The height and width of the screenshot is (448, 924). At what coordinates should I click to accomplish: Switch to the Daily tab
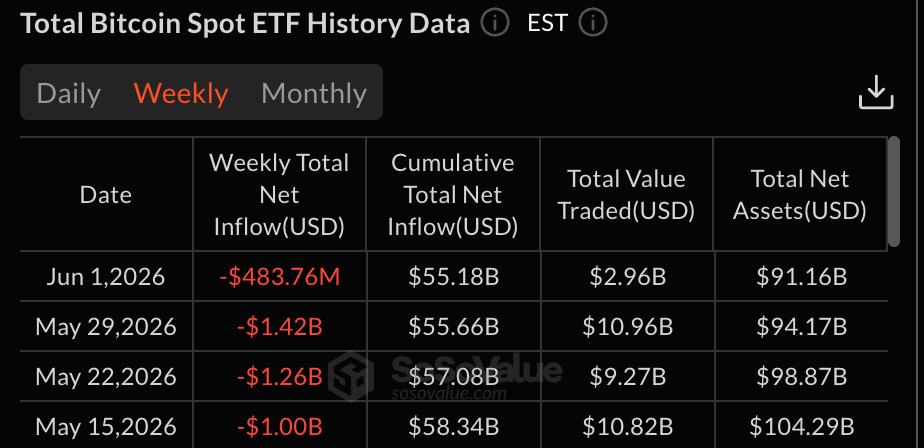(68, 93)
